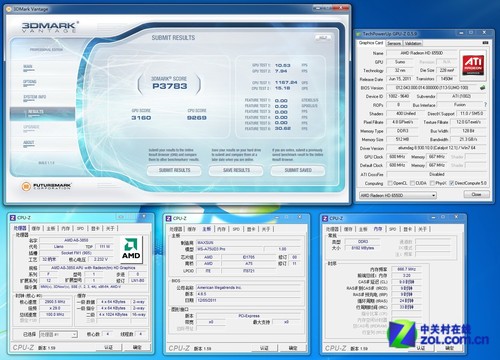The height and width of the screenshot is (360, 500).
Task: Click the 认证 button in the middle CPU-Z window
Action: tap(264, 348)
